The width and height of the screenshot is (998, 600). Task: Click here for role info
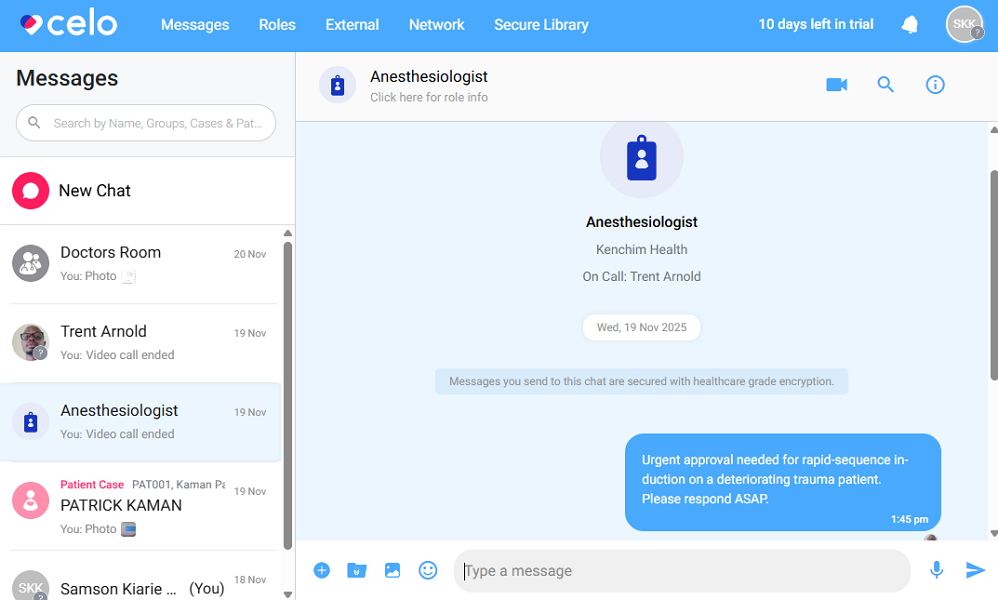[428, 99]
